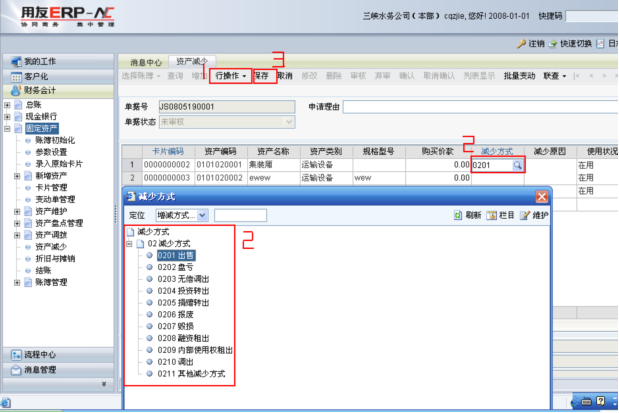619x413 pixels.
Task: Select 0208 融资租出 reduction method
Action: (x=183, y=338)
